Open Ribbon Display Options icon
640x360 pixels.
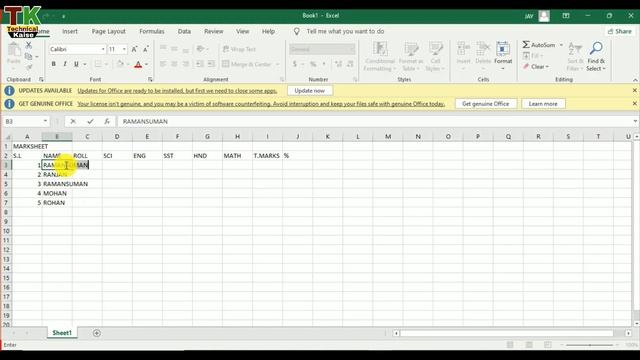[566, 16]
